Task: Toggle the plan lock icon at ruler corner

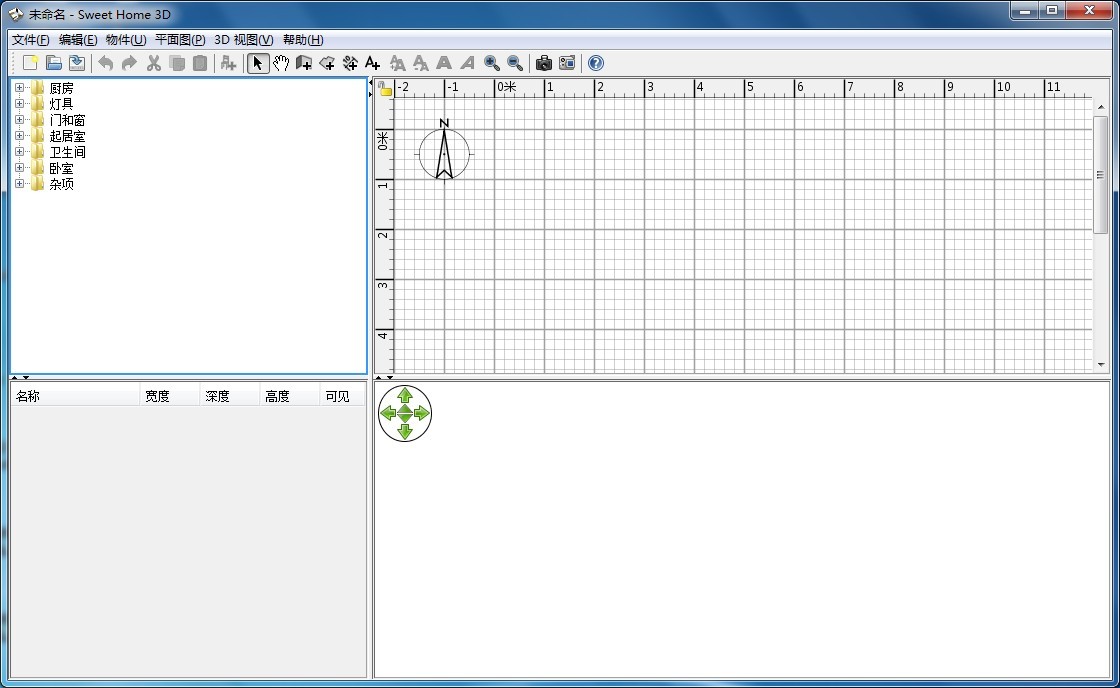Action: click(x=385, y=89)
